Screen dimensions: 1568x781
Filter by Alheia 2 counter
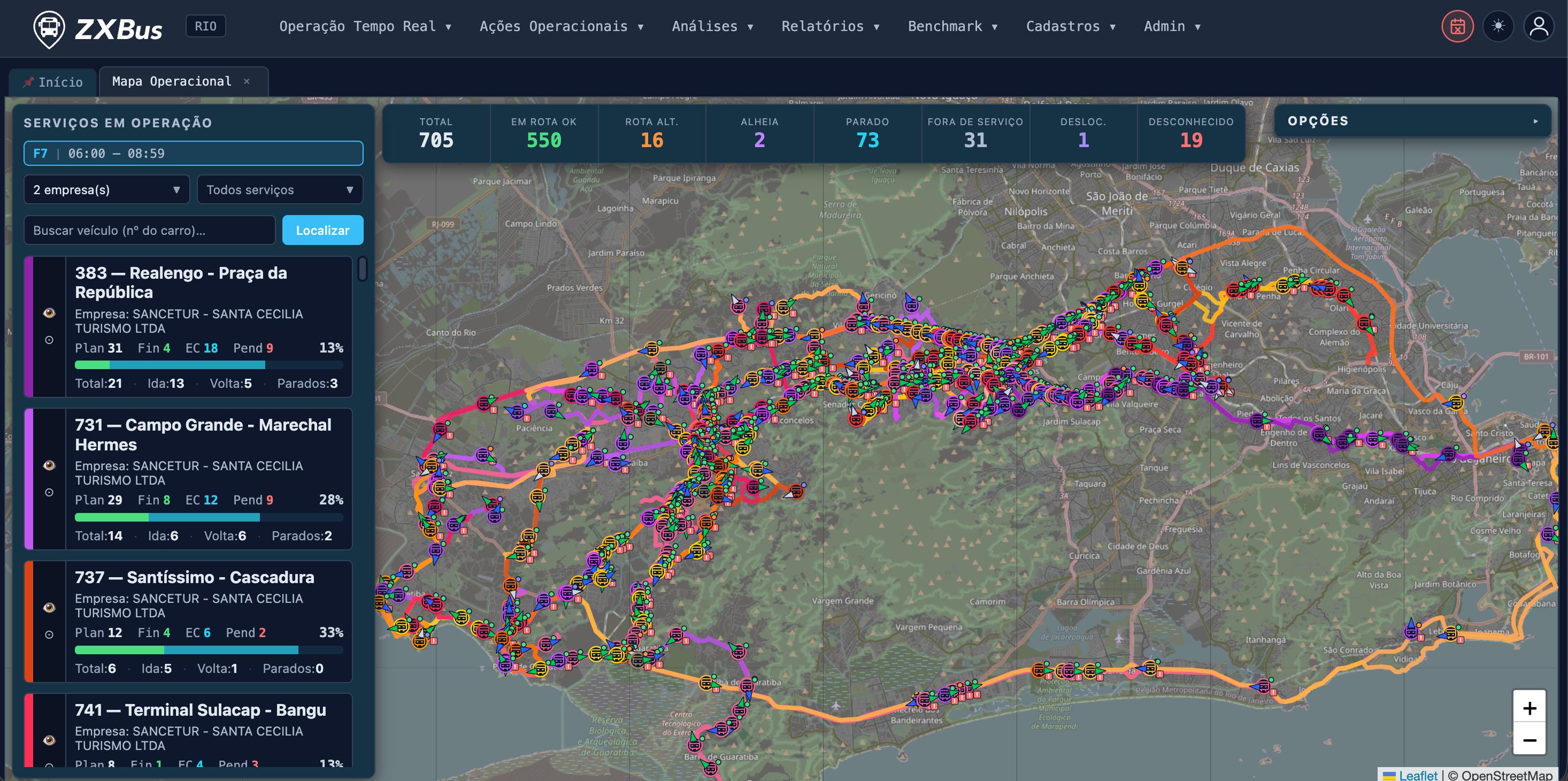click(759, 133)
